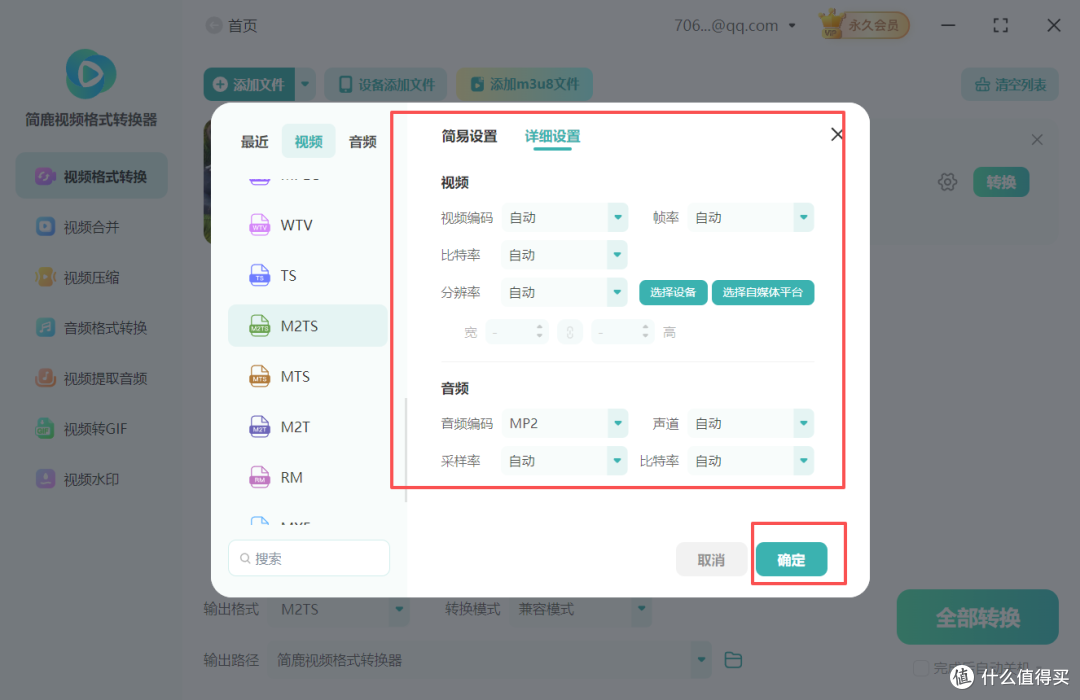The image size is (1080, 700).
Task: Close the format settings dialog
Action: (x=837, y=134)
